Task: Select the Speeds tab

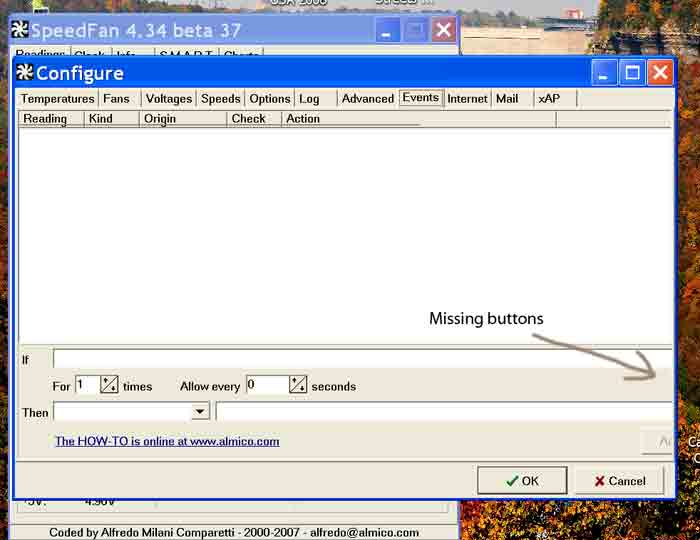Action: point(221,99)
